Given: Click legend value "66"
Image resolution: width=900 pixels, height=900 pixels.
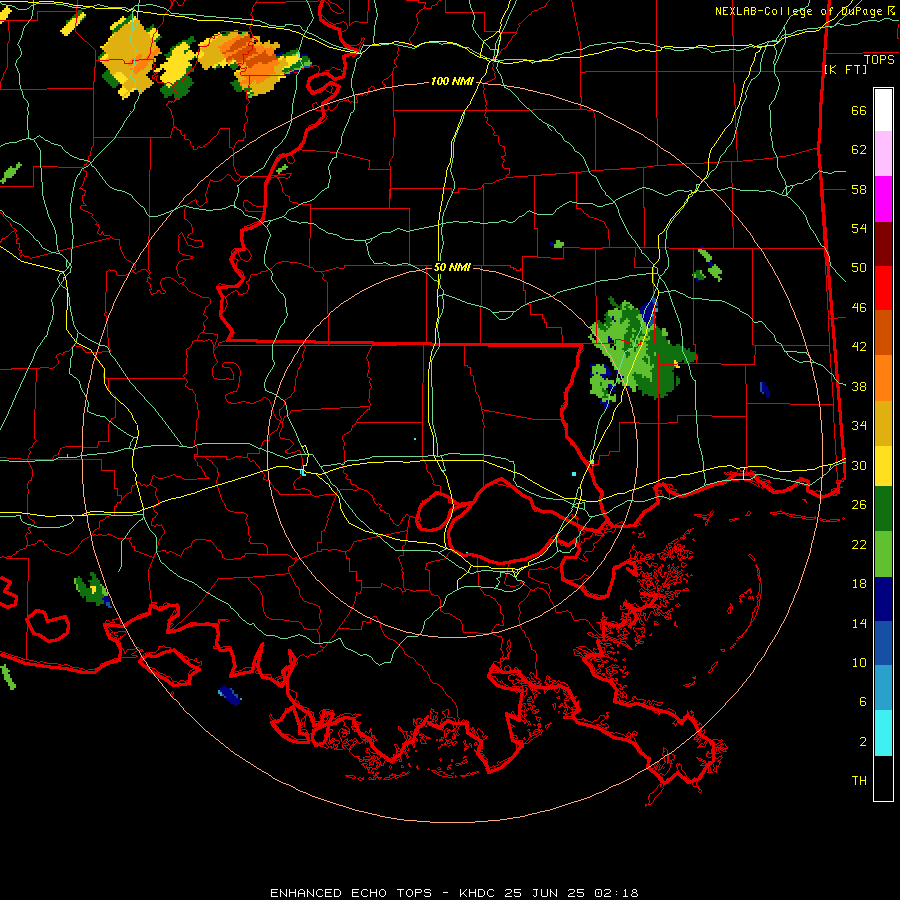Looking at the screenshot, I should (859, 110).
